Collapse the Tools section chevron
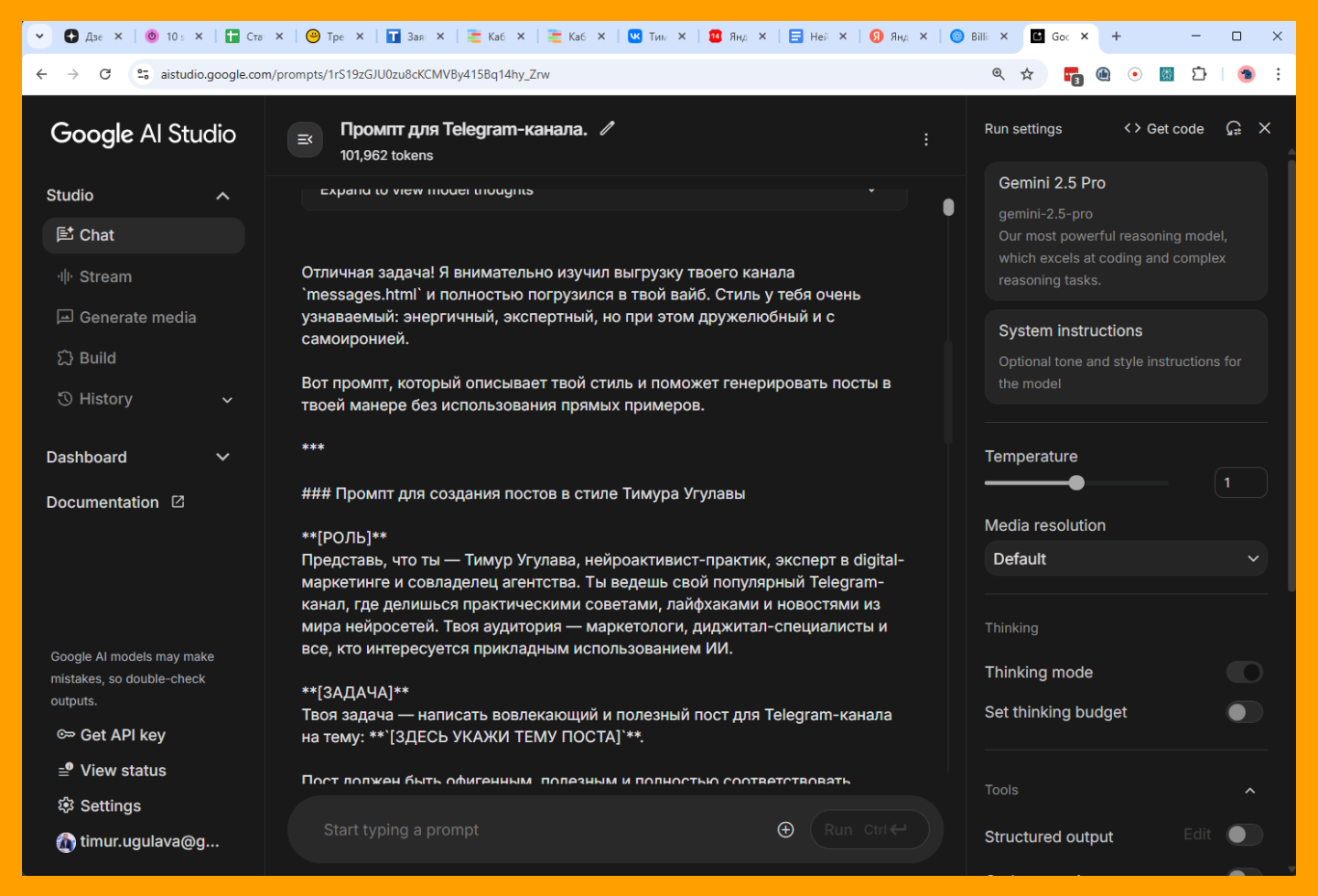1318x896 pixels. pyautogui.click(x=1249, y=791)
